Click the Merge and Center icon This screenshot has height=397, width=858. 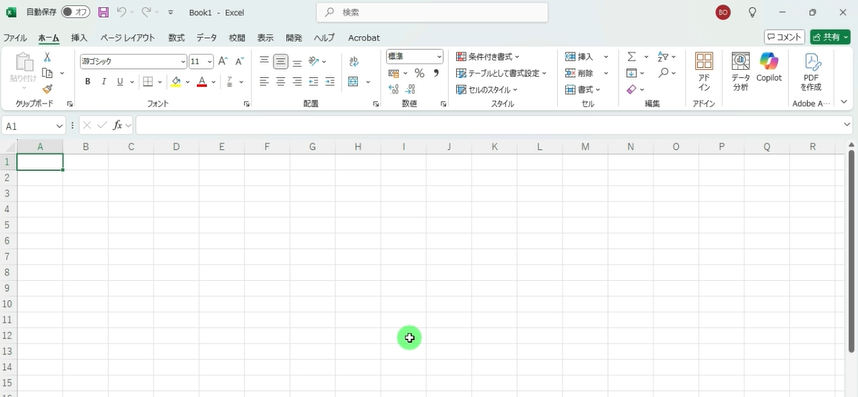tap(353, 81)
